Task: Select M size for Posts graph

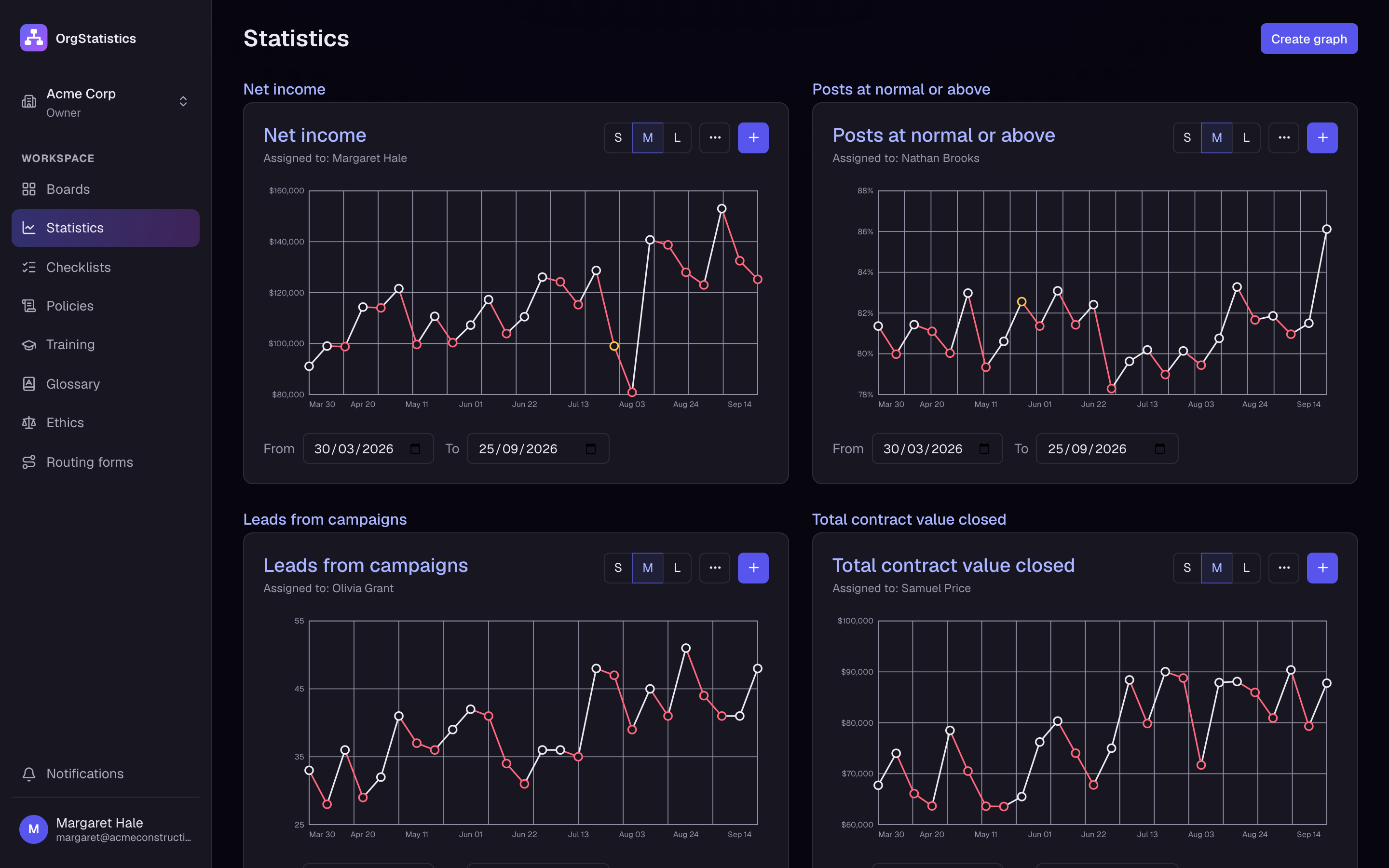Action: (x=1217, y=138)
